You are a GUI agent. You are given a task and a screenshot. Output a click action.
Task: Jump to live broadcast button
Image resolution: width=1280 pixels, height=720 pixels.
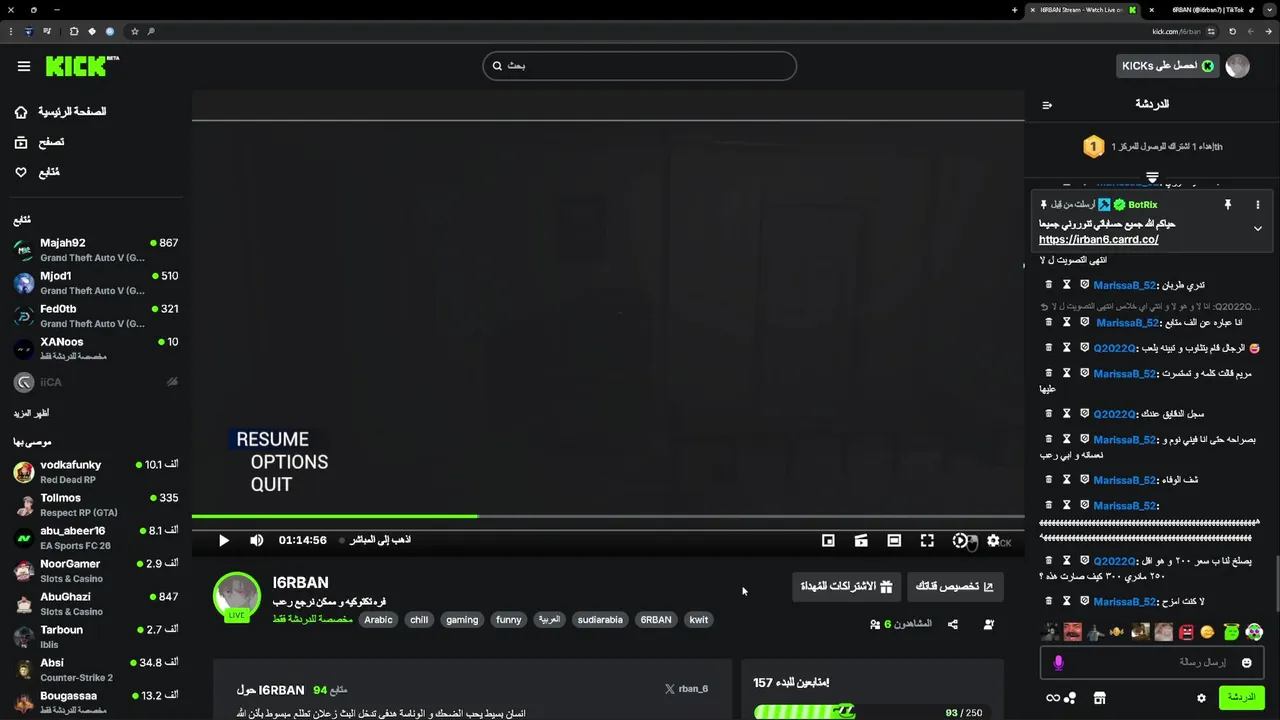coord(376,540)
